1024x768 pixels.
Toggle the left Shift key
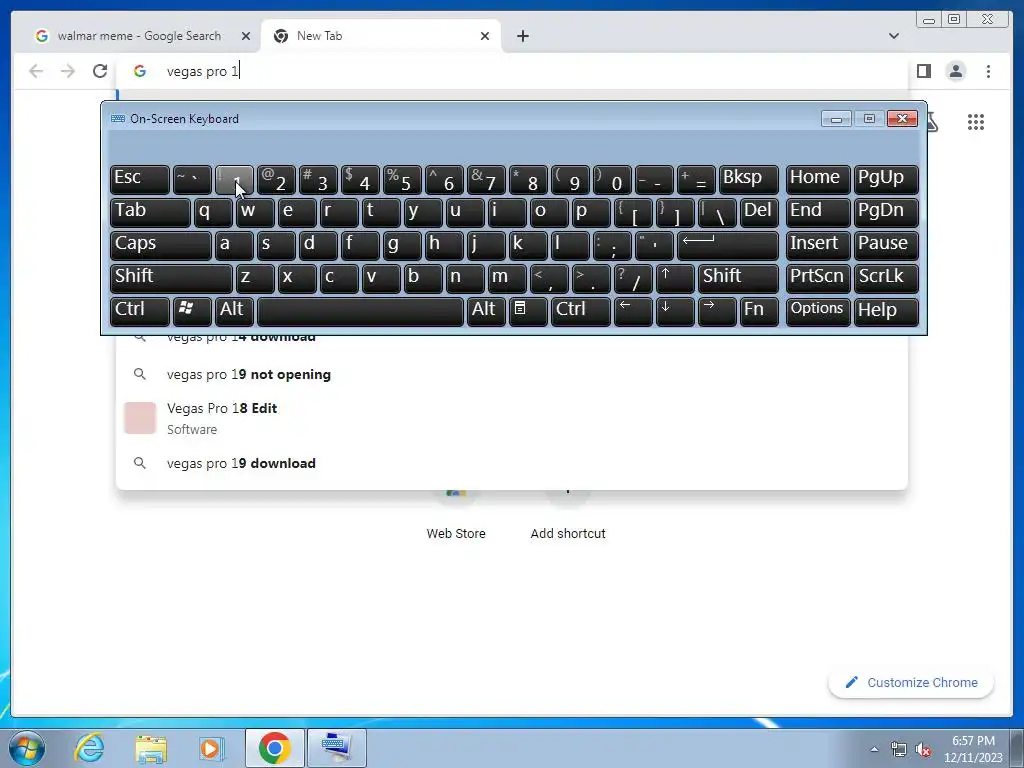pos(171,279)
